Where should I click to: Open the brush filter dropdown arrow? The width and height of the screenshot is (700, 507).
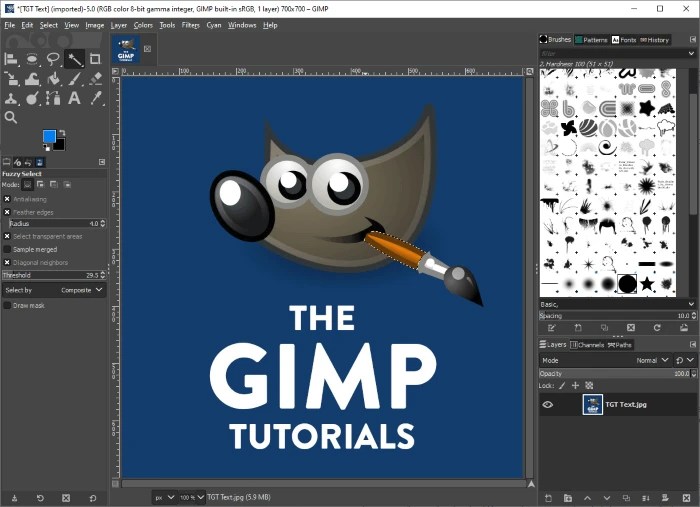pos(692,54)
